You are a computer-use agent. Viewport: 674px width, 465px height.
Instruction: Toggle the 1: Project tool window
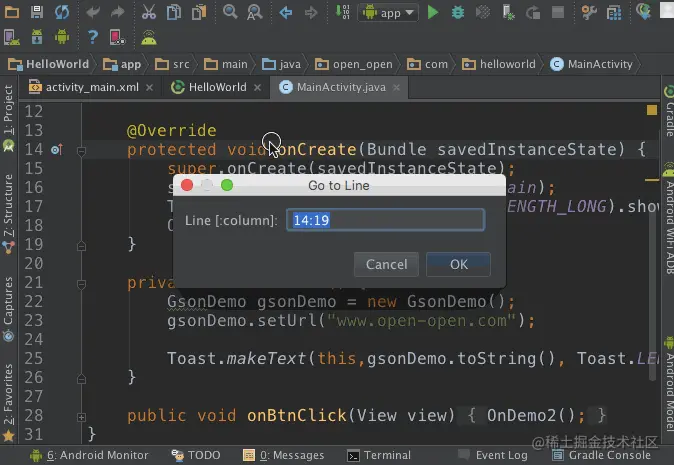point(8,118)
